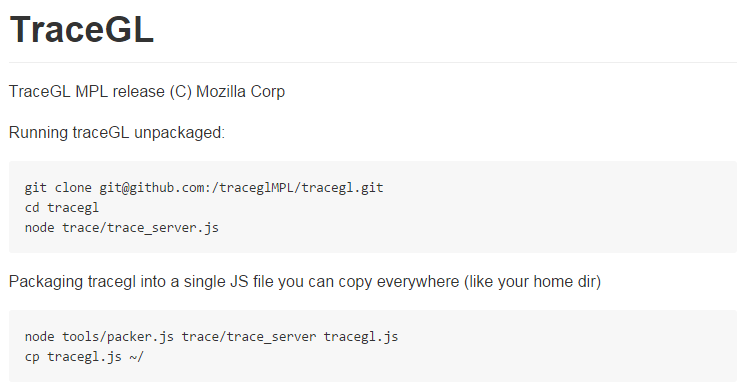
Task: Click the git clone command line
Action: point(204,188)
